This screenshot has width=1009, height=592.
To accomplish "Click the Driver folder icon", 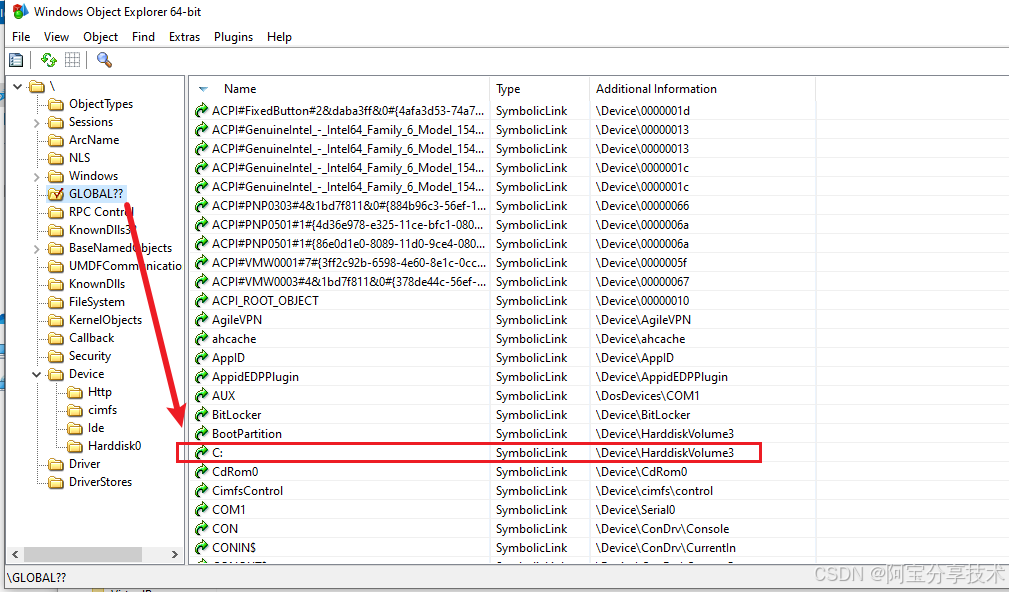I will 57,465.
